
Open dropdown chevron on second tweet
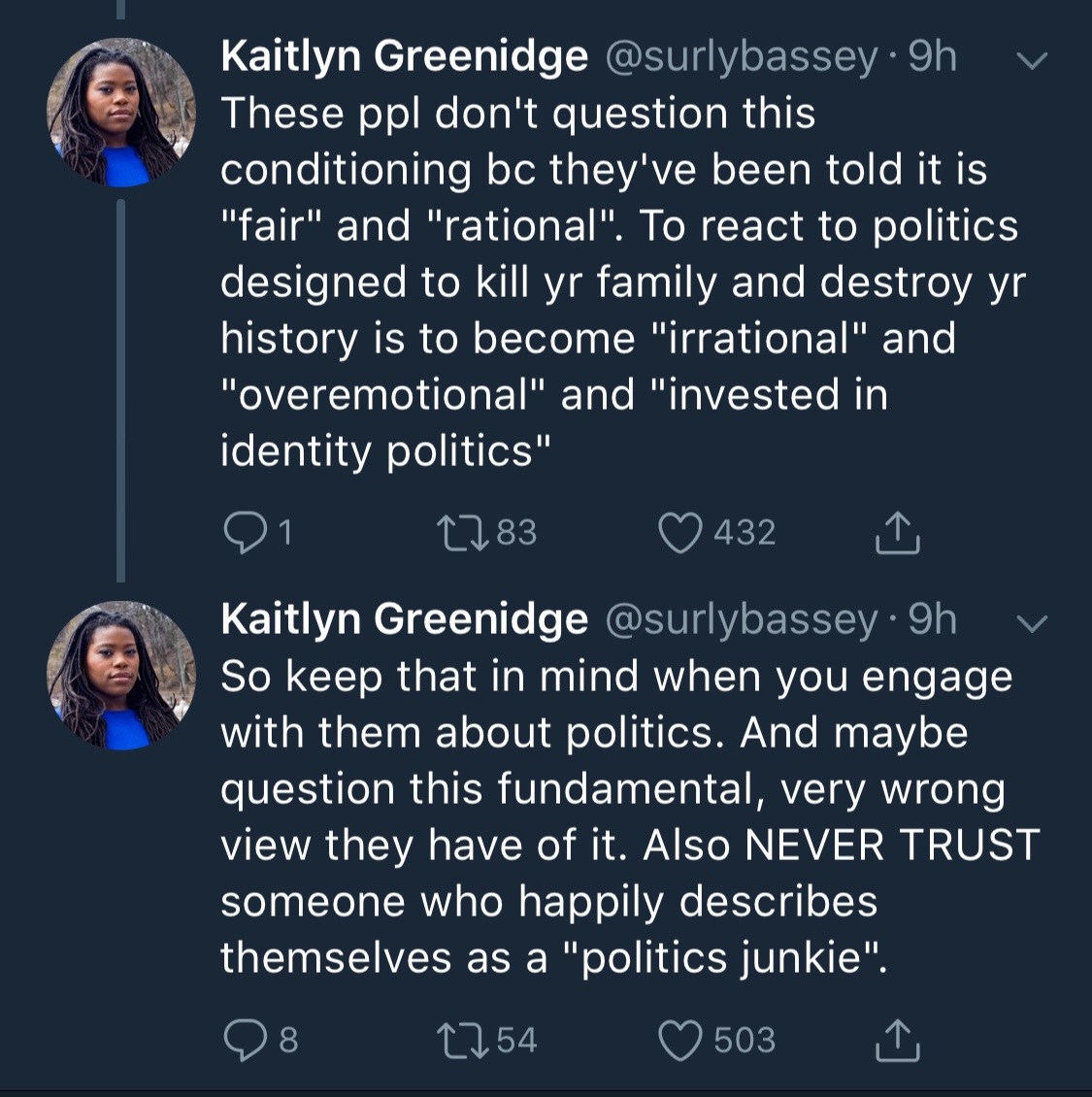pyautogui.click(x=1031, y=623)
